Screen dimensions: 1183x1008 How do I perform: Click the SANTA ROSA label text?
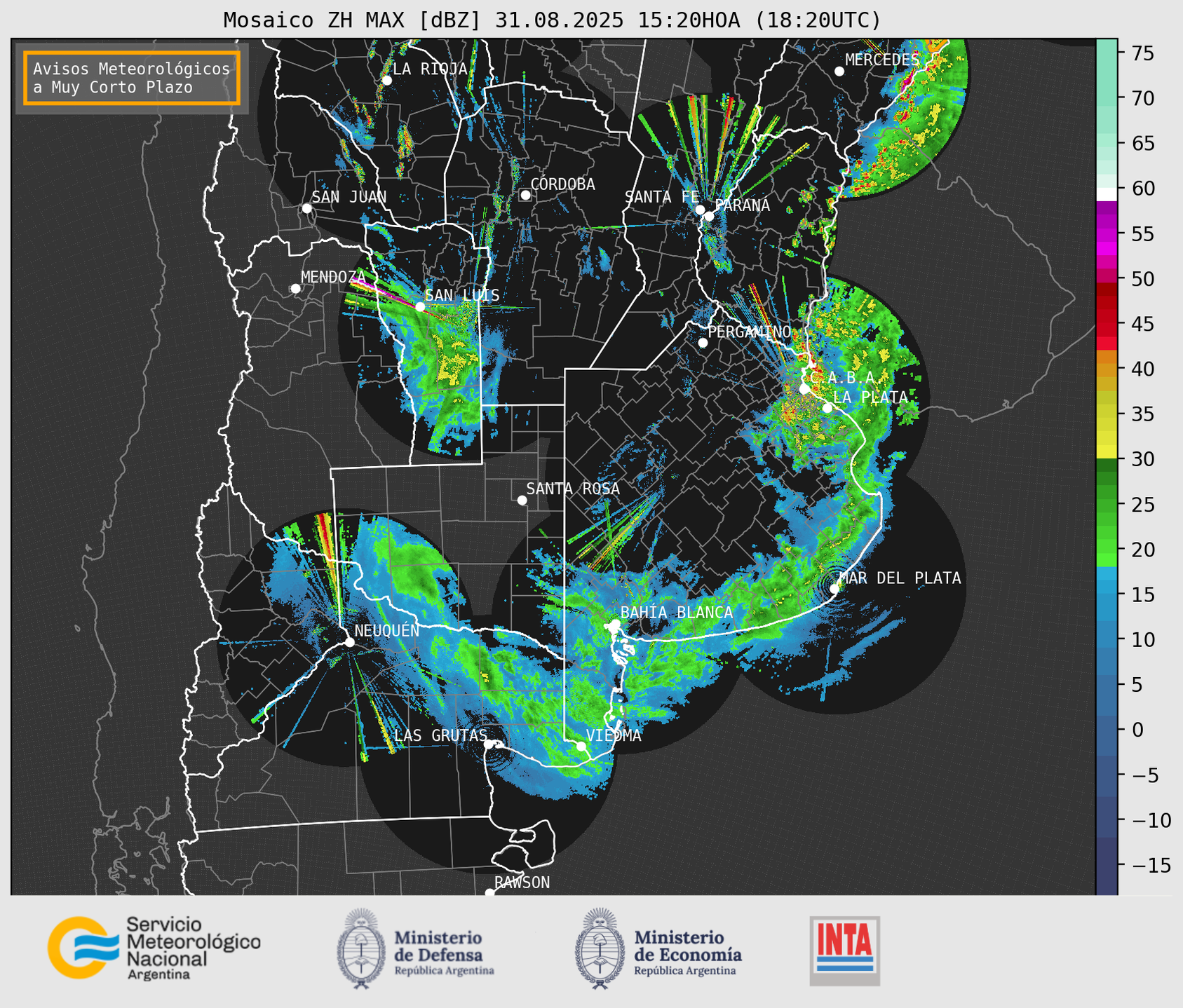click(573, 489)
